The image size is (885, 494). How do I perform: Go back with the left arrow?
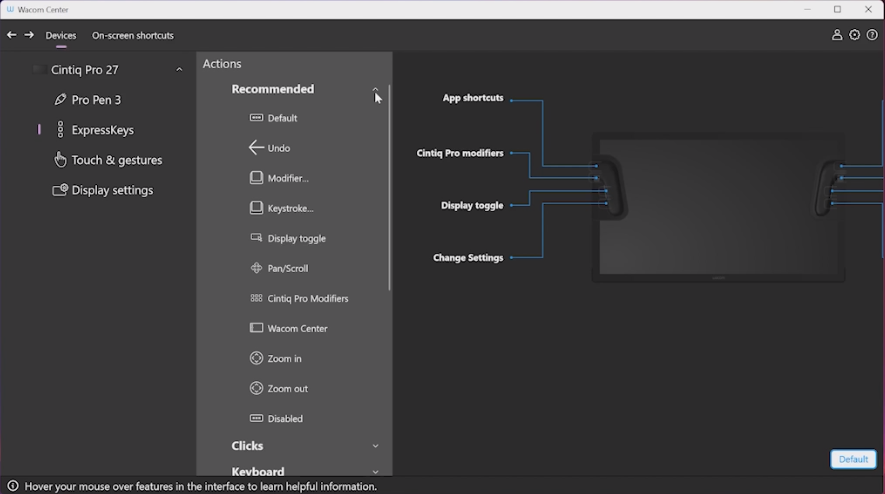click(x=11, y=35)
